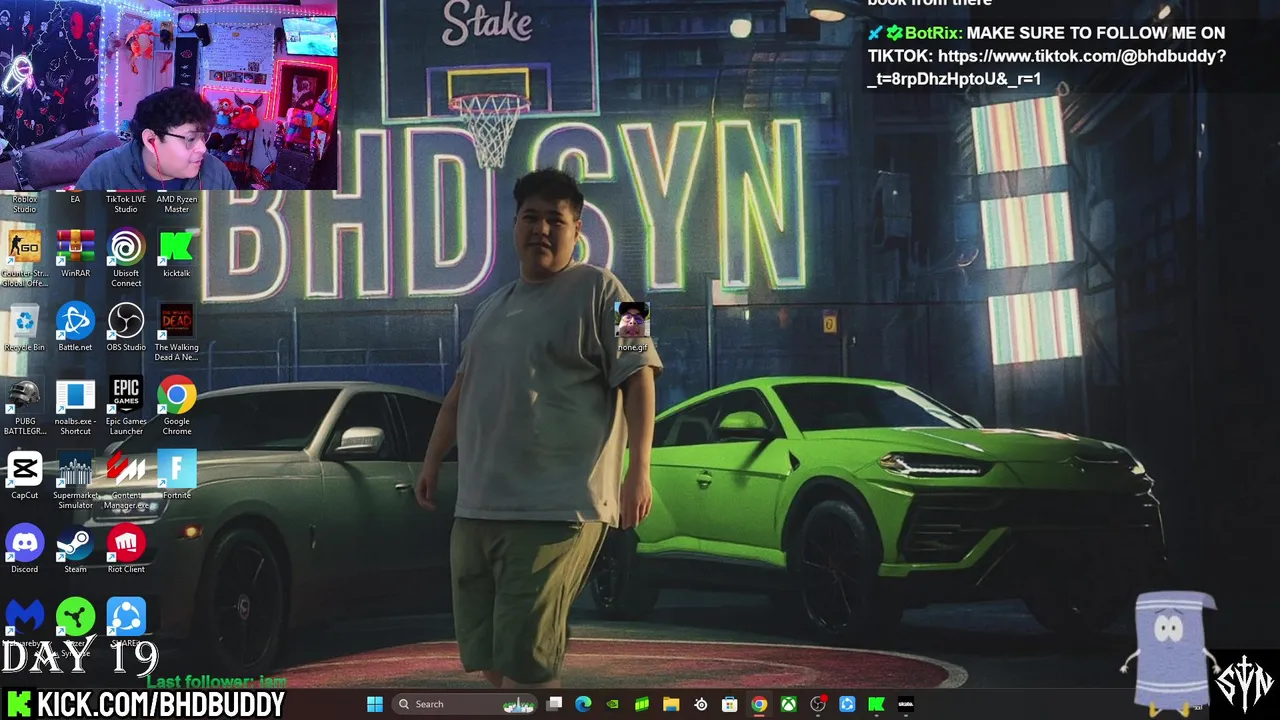Open Discord desktop shortcut
Screen dimensions: 1280x720
pyautogui.click(x=25, y=550)
